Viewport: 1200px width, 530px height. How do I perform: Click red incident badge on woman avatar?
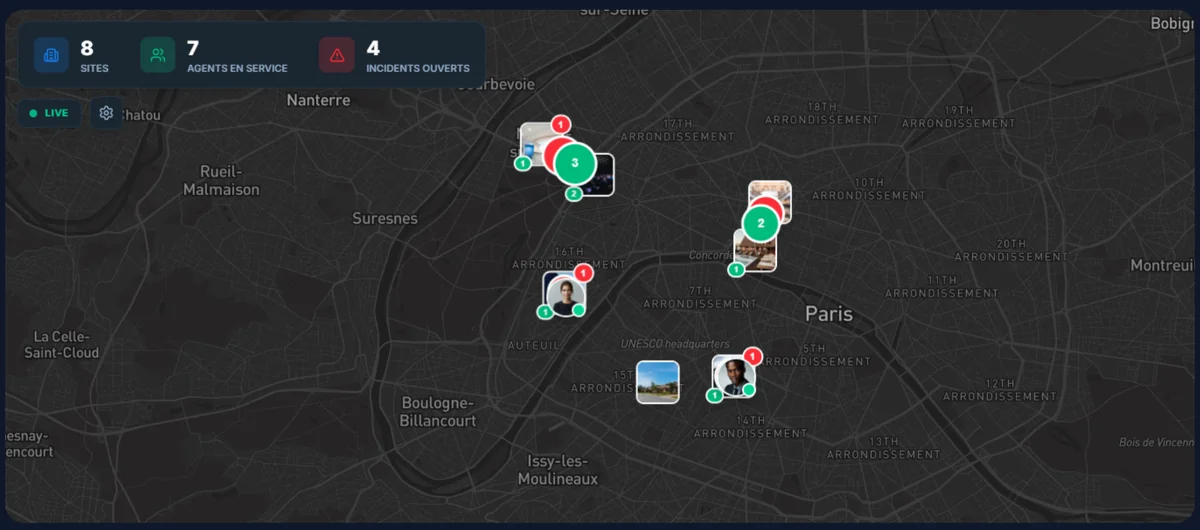pyautogui.click(x=584, y=272)
